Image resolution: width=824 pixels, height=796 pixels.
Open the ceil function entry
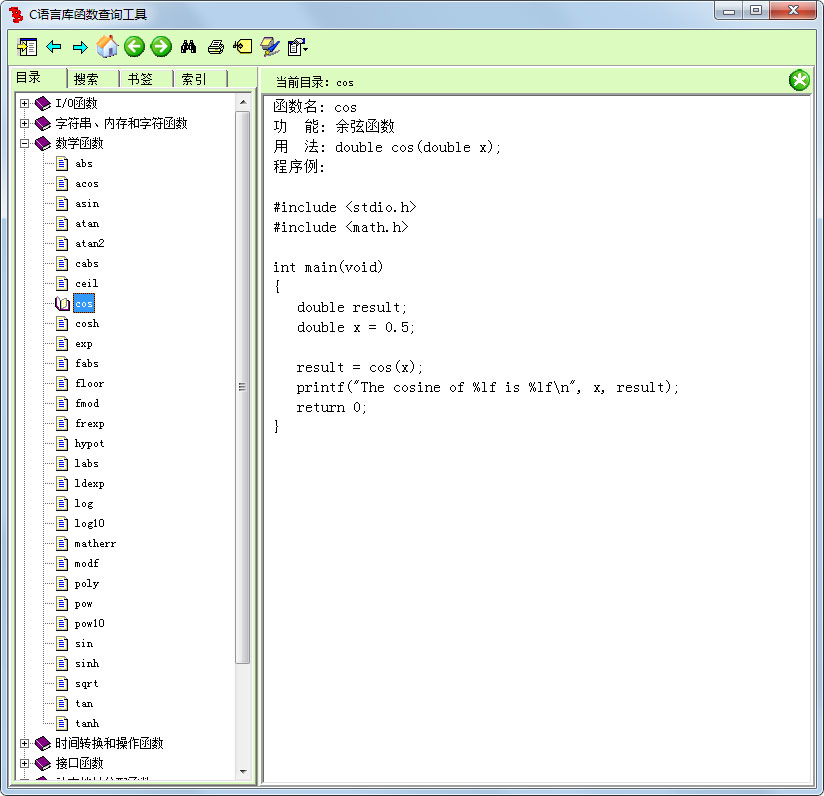(86, 284)
